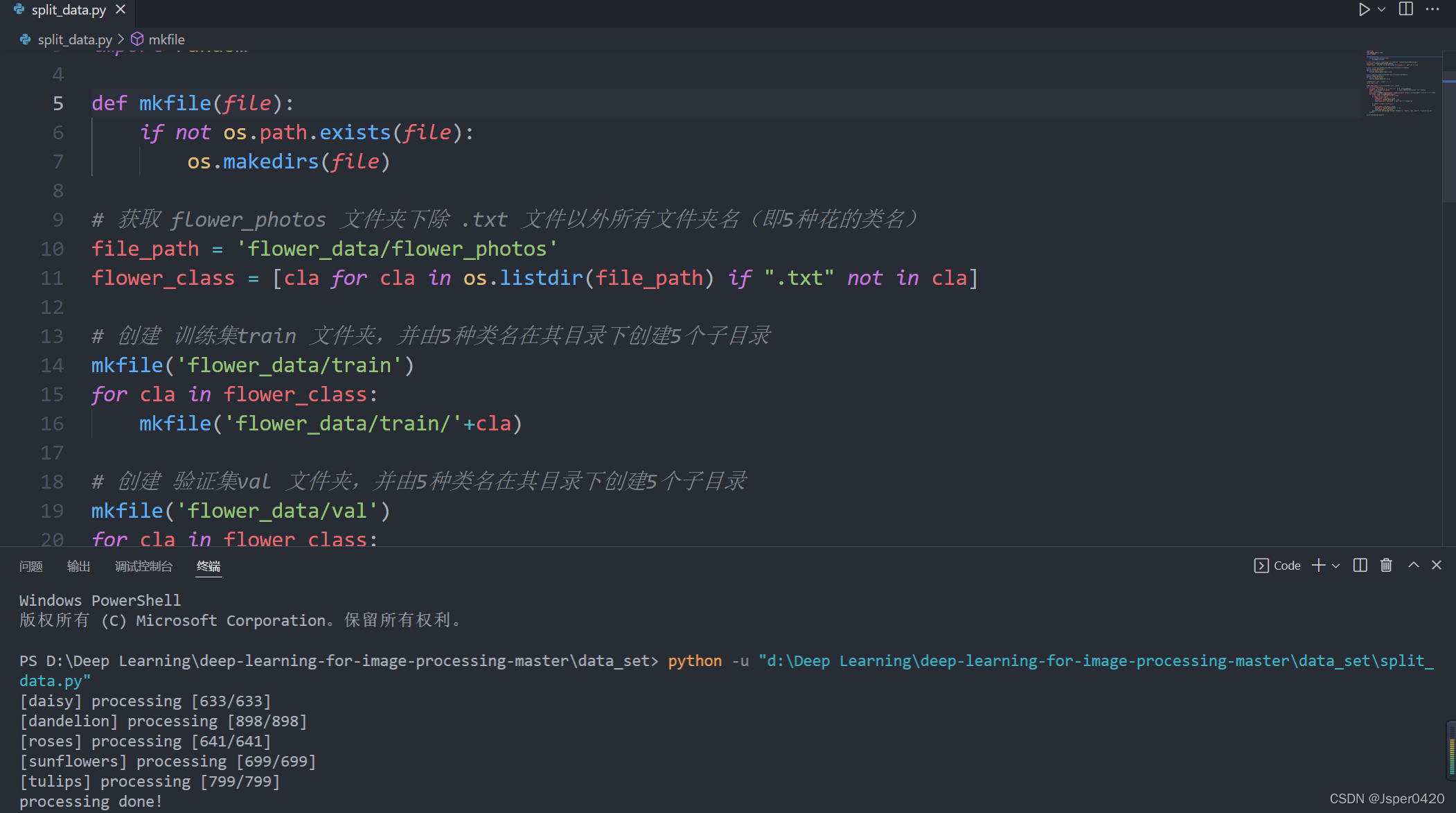Expand the new terminal launch profile dropdown

coord(1336,566)
